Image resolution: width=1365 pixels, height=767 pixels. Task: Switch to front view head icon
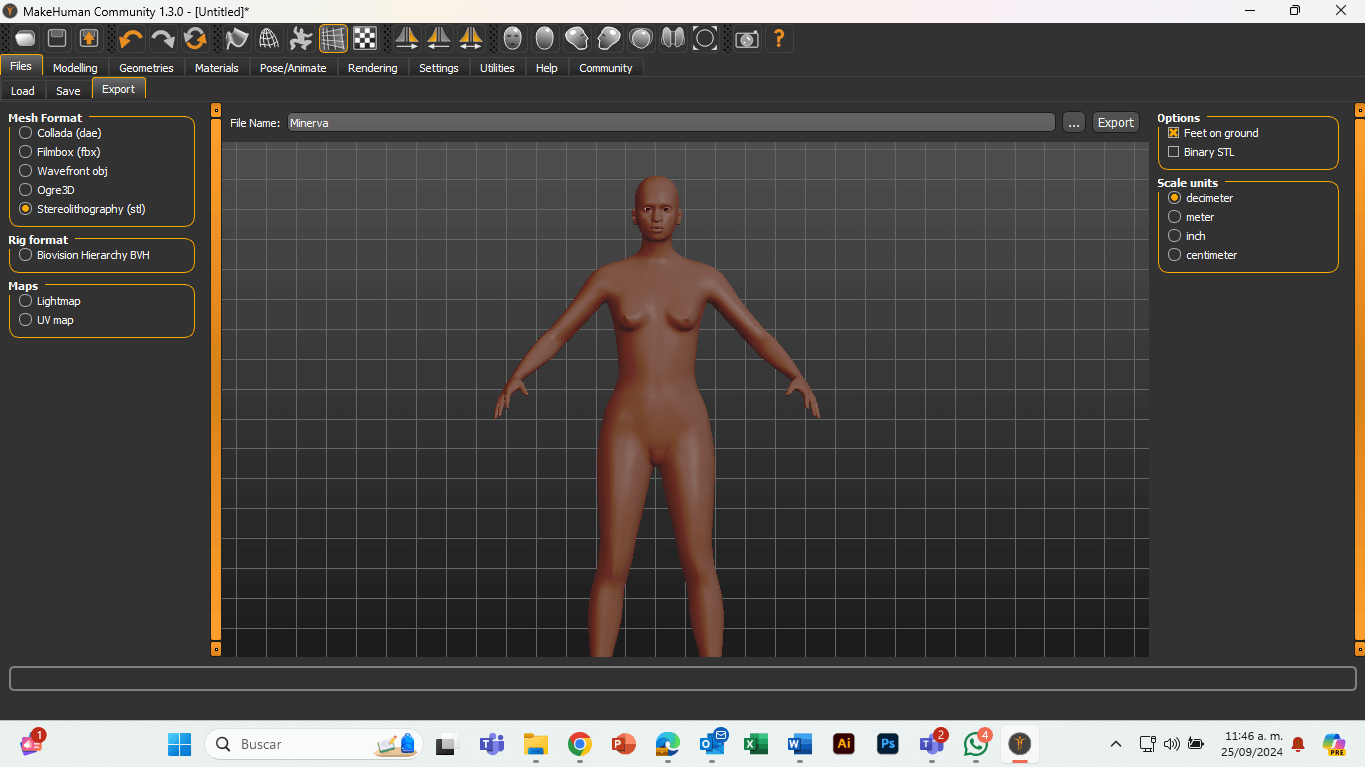[x=513, y=39]
